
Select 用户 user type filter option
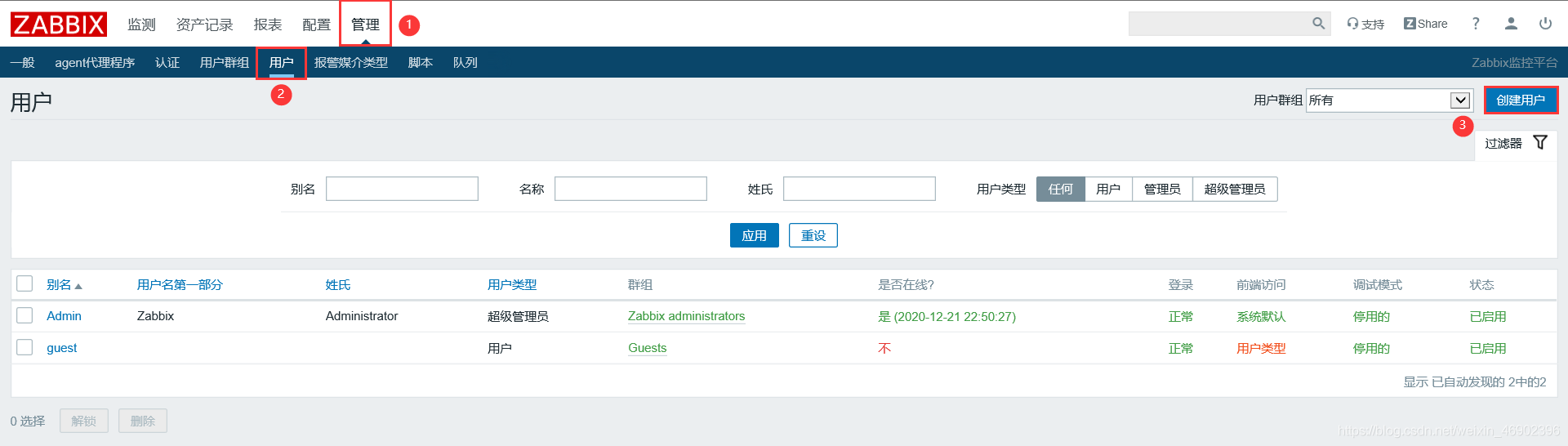(1108, 189)
